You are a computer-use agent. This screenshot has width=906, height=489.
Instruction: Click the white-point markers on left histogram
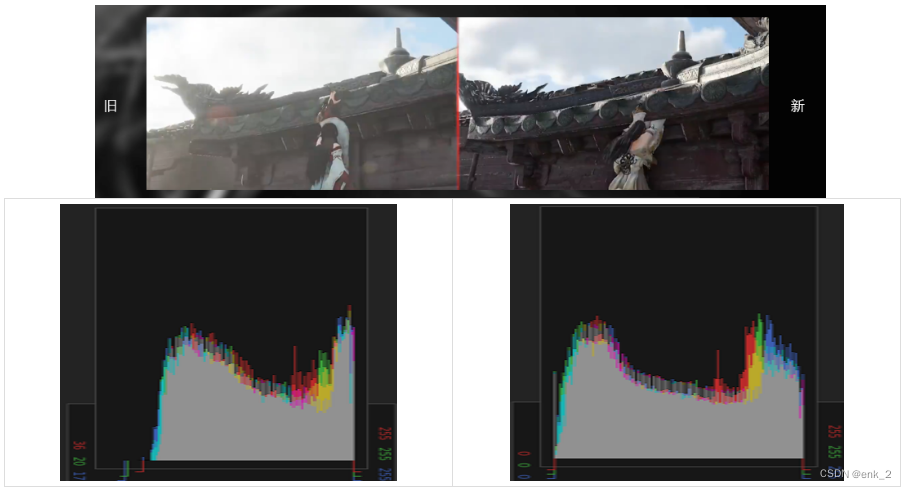[x=357, y=470]
